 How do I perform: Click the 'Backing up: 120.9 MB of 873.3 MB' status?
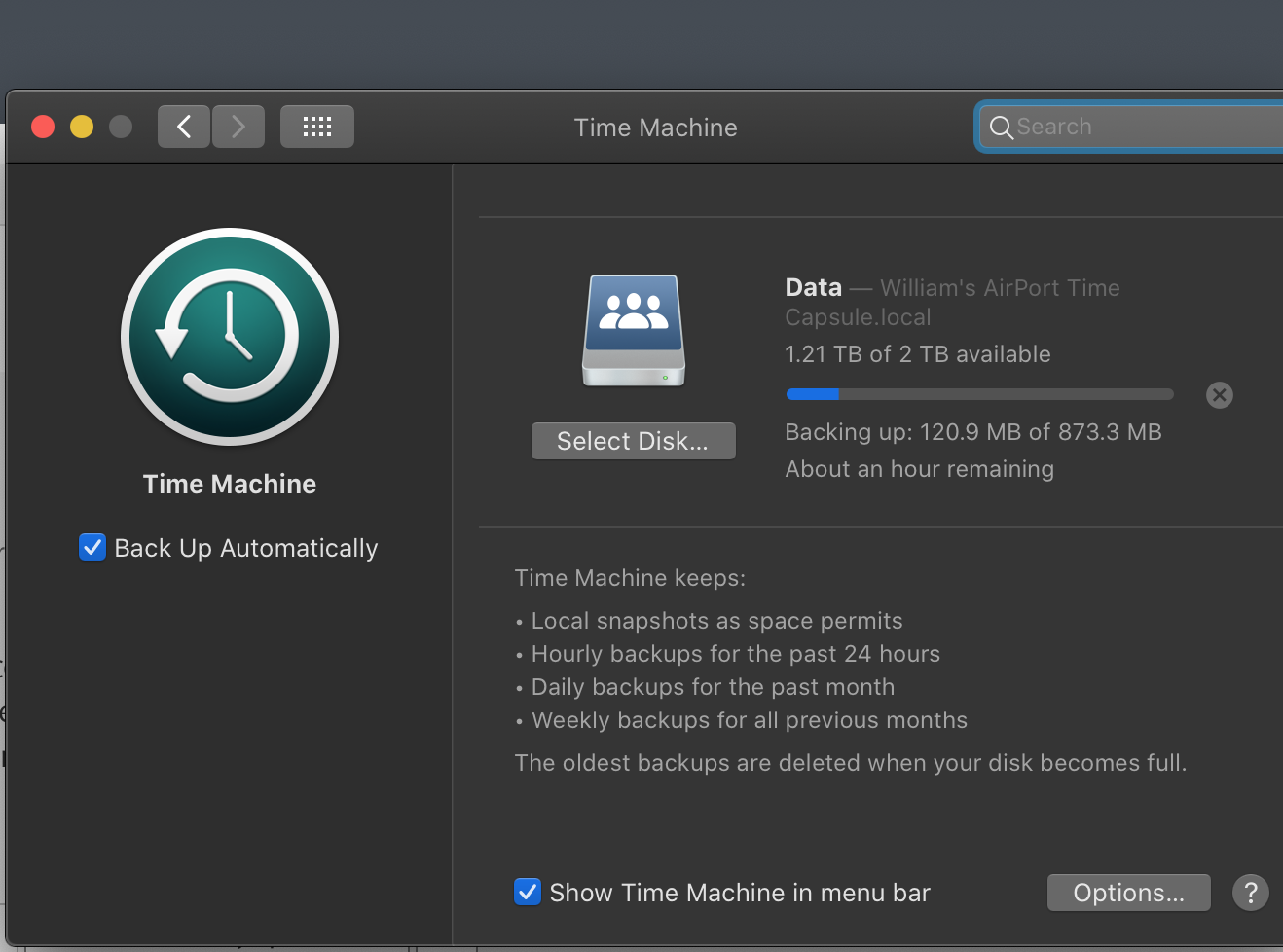pyautogui.click(x=973, y=432)
